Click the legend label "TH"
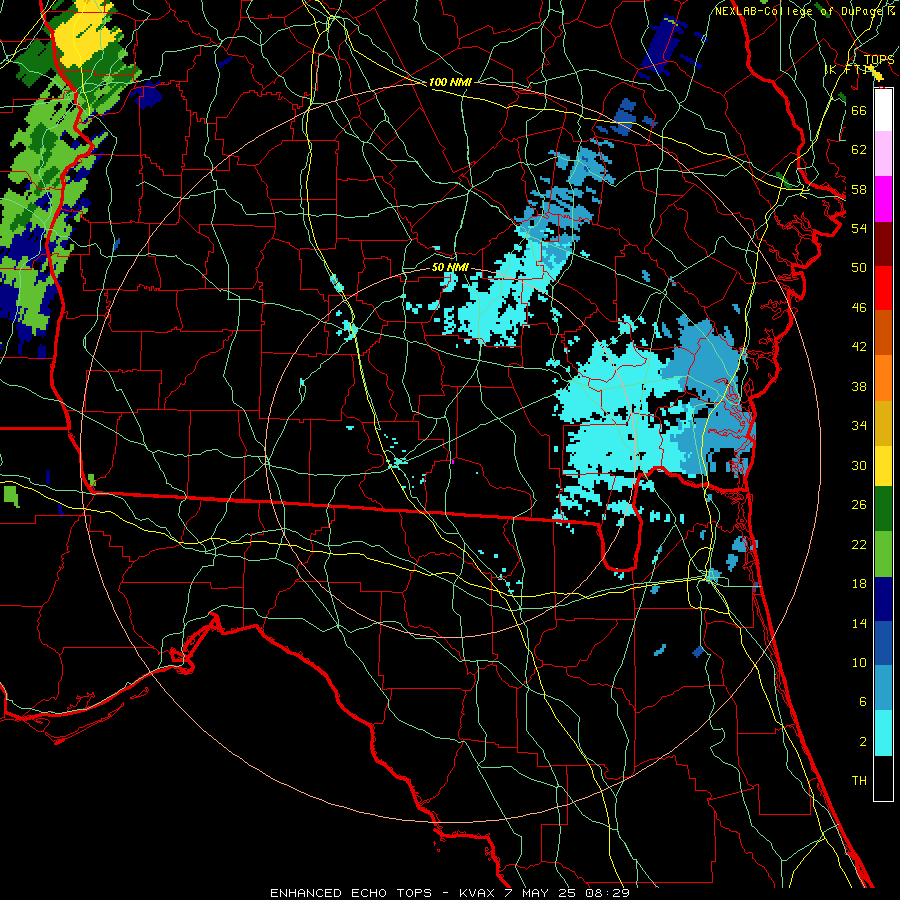The image size is (900, 900). click(859, 781)
